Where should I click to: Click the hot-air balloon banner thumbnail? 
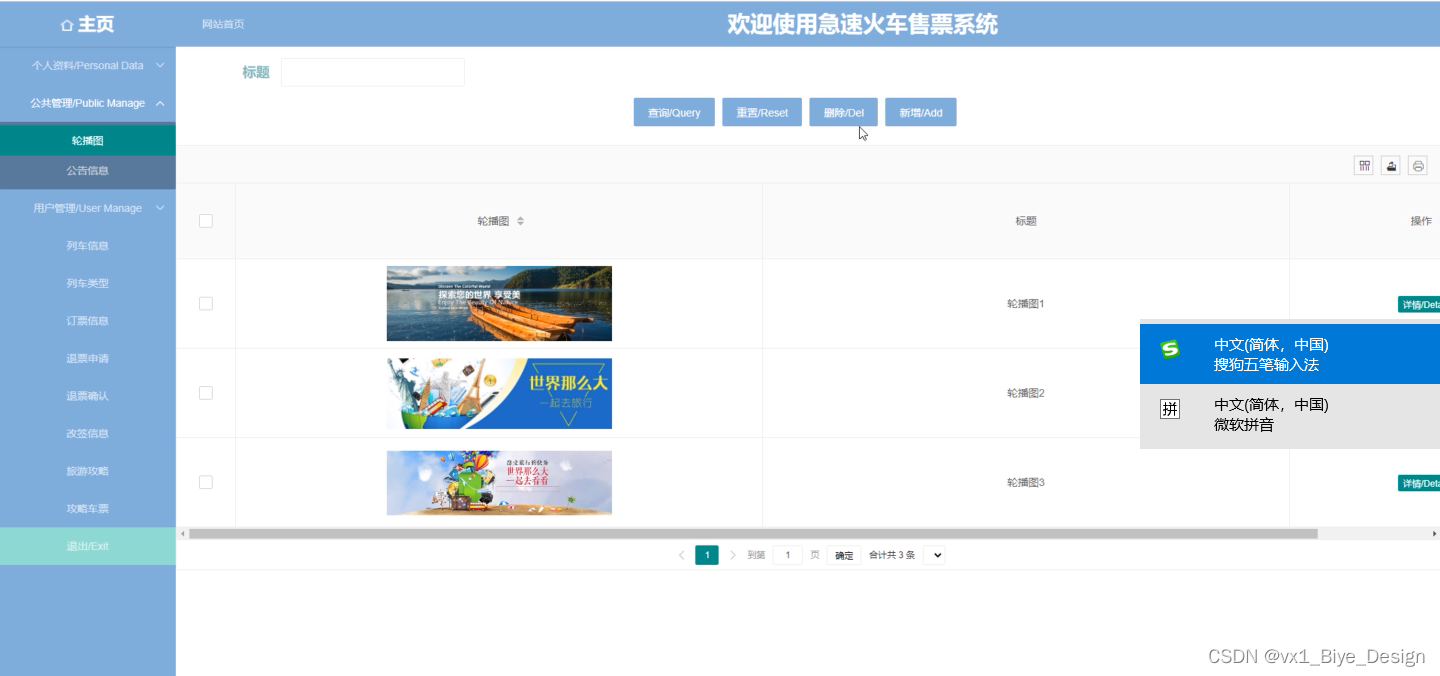click(499, 483)
